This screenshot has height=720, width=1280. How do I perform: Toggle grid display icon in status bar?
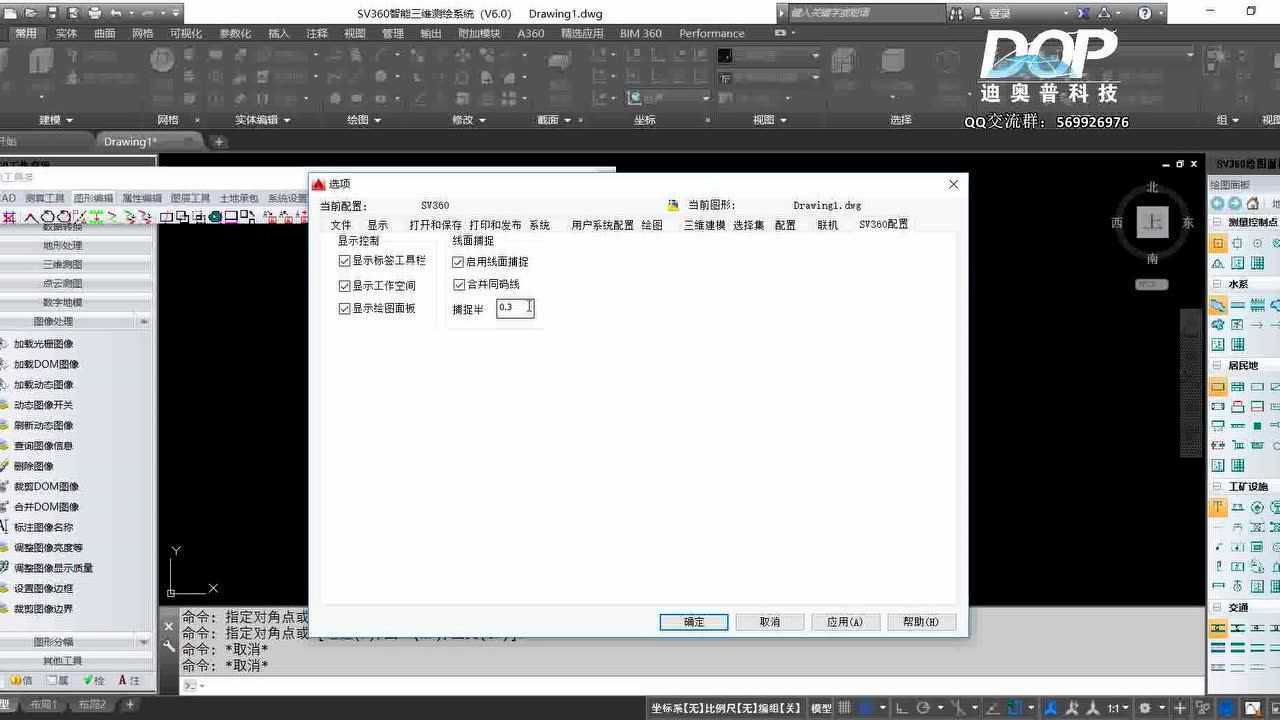point(845,708)
